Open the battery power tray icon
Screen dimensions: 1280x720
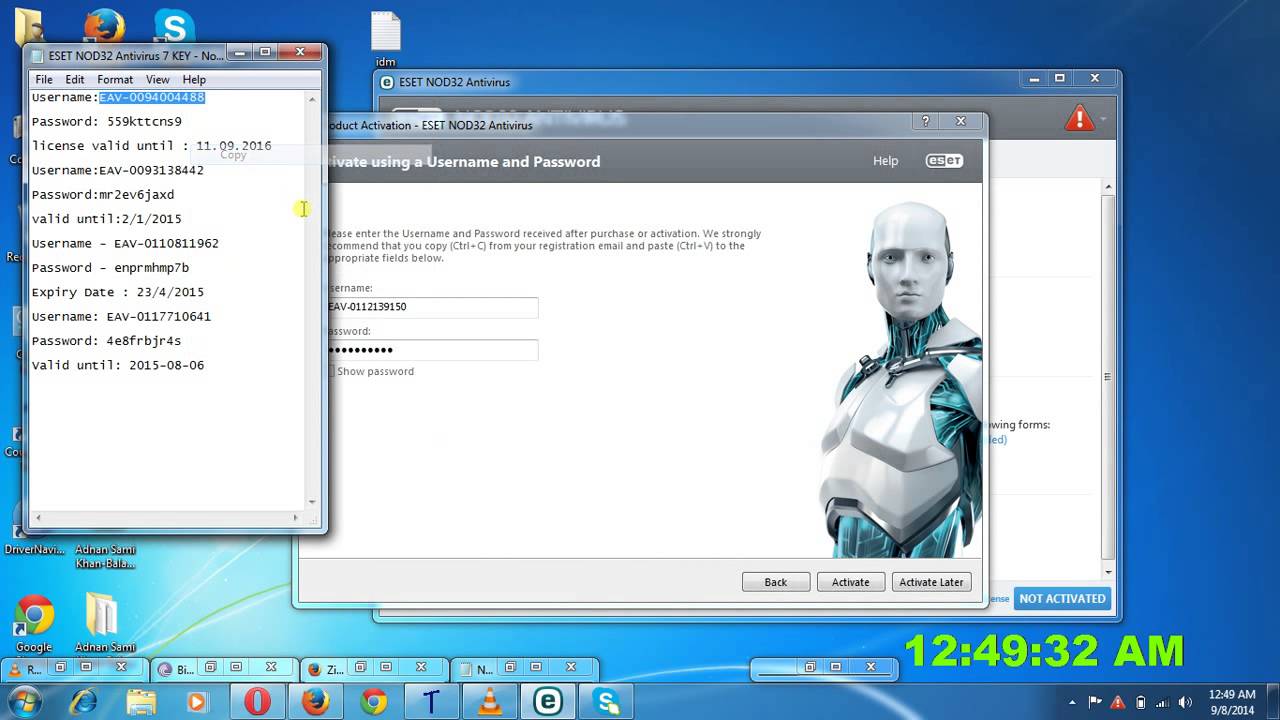coord(1141,702)
